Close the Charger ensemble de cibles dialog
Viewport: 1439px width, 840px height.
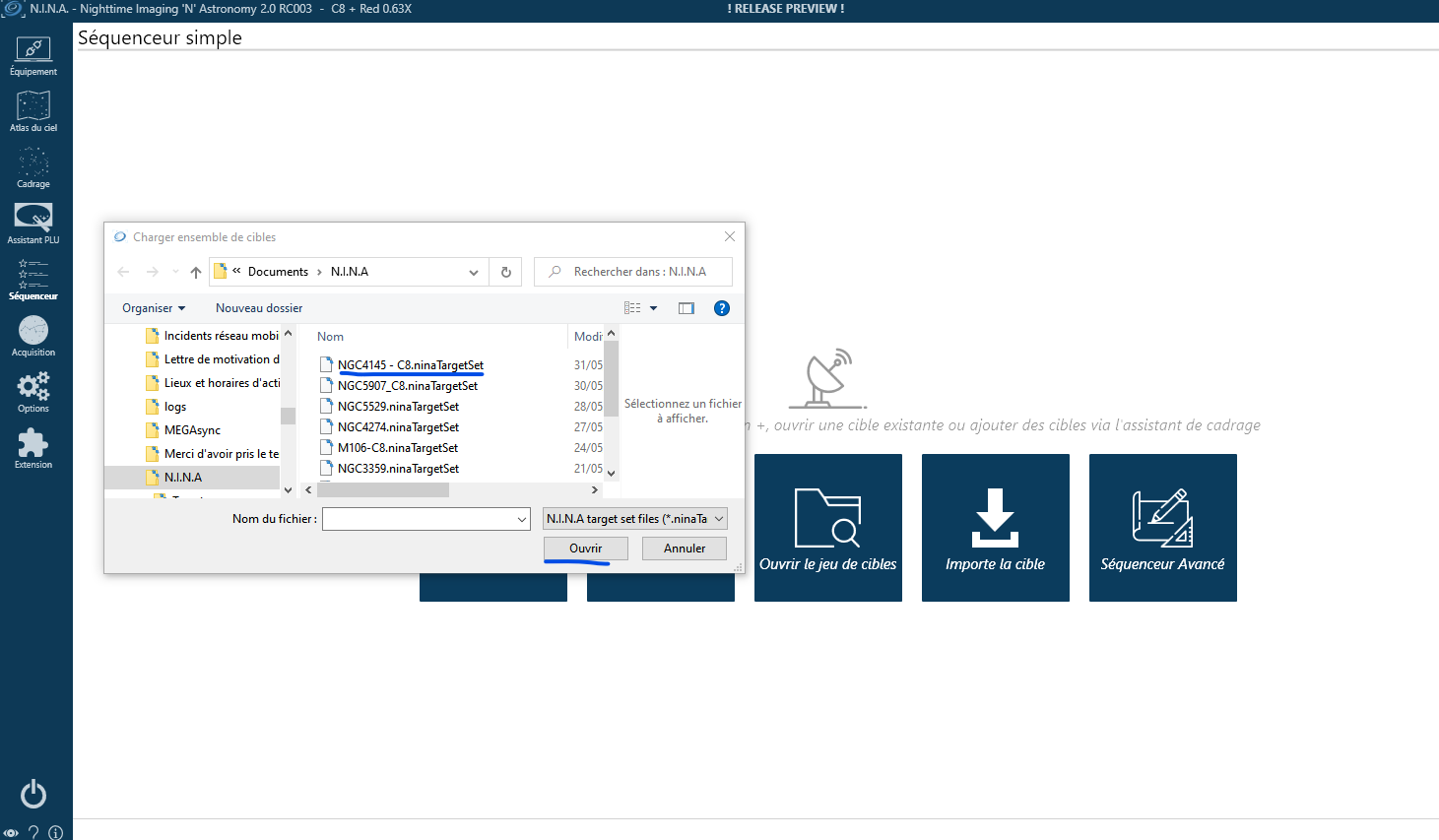click(x=730, y=236)
